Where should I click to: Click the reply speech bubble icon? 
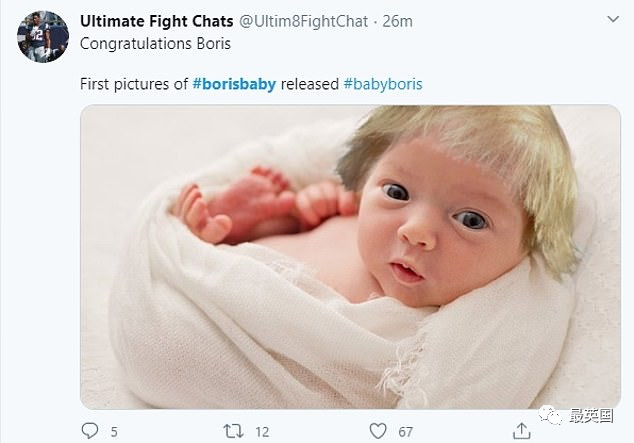point(89,431)
